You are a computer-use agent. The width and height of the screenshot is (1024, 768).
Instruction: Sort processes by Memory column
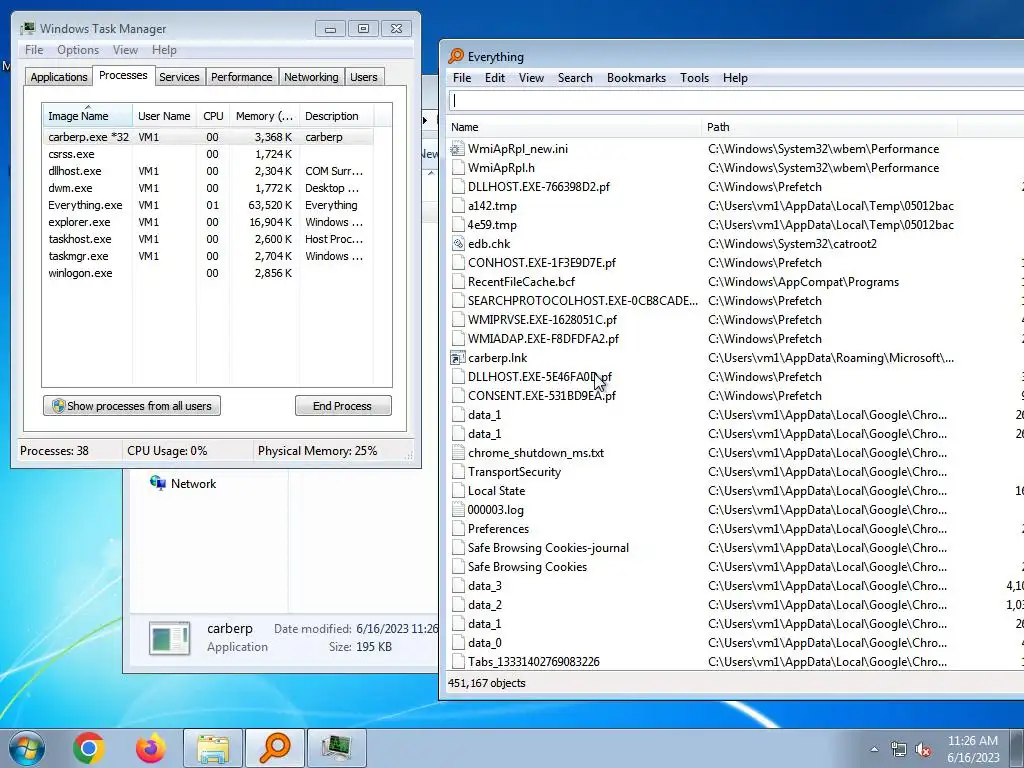264,116
